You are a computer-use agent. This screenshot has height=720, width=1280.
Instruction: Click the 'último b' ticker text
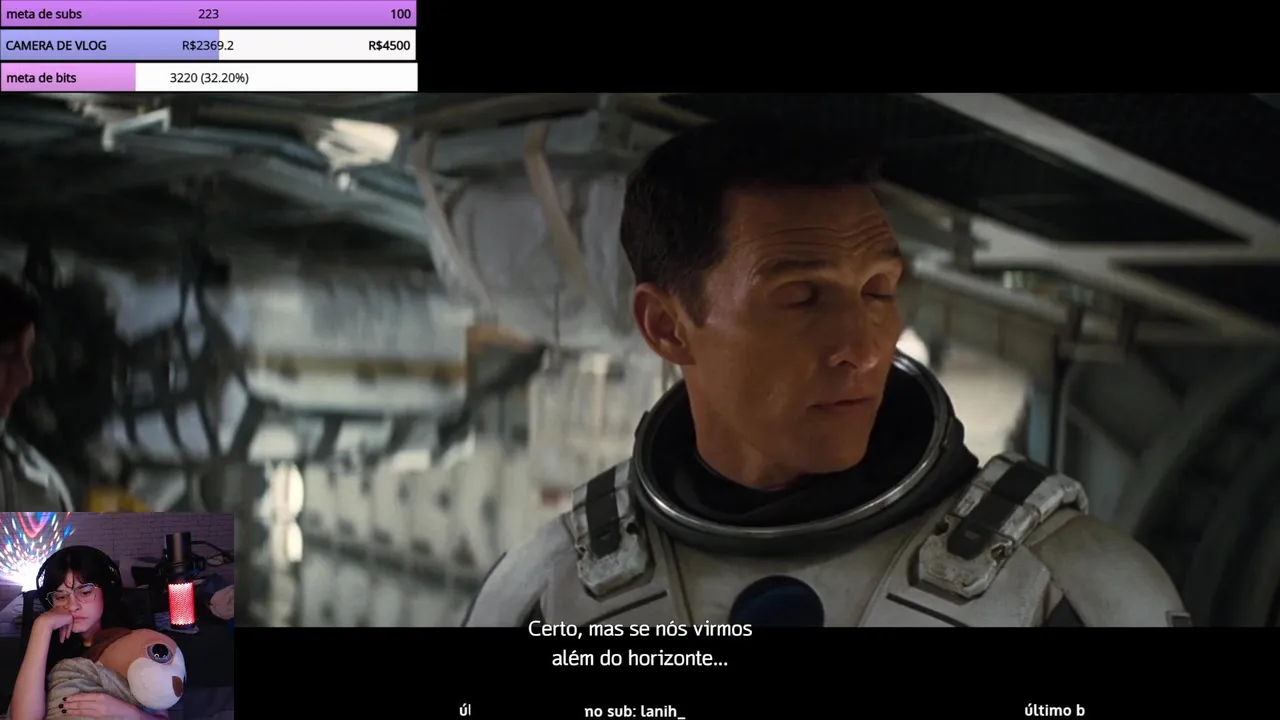pyautogui.click(x=1054, y=710)
